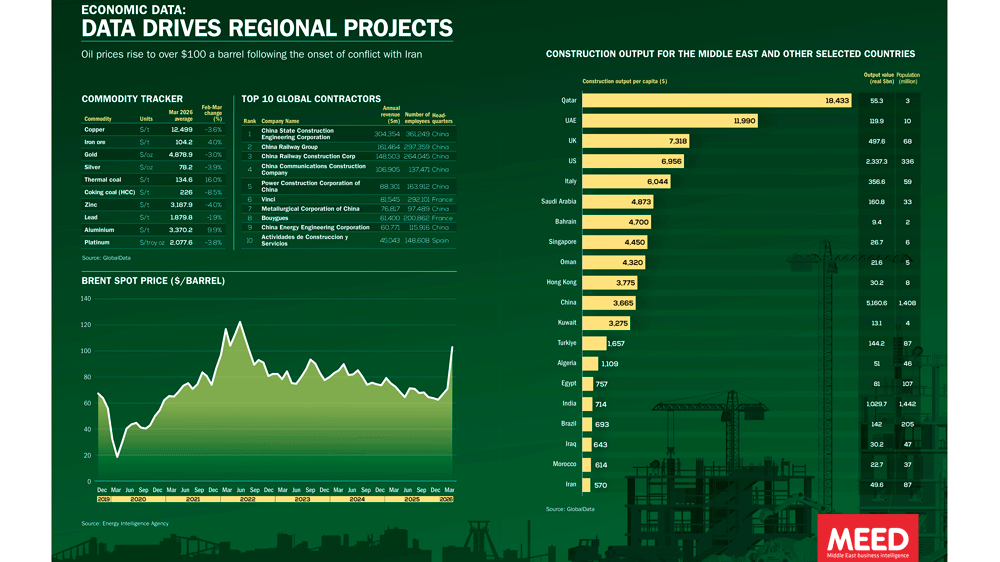The height and width of the screenshot is (562, 1000).
Task: Click the Brent Spot Price chart title
Action: click(153, 281)
